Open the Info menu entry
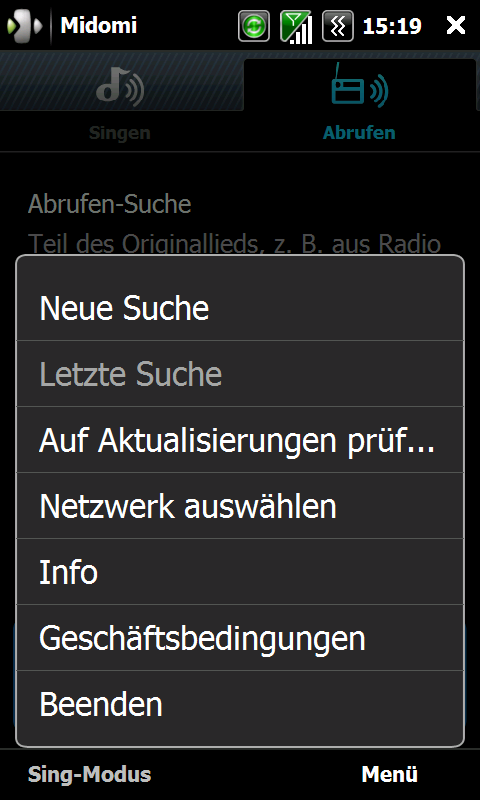Image resolution: width=480 pixels, height=800 pixels. 240,571
